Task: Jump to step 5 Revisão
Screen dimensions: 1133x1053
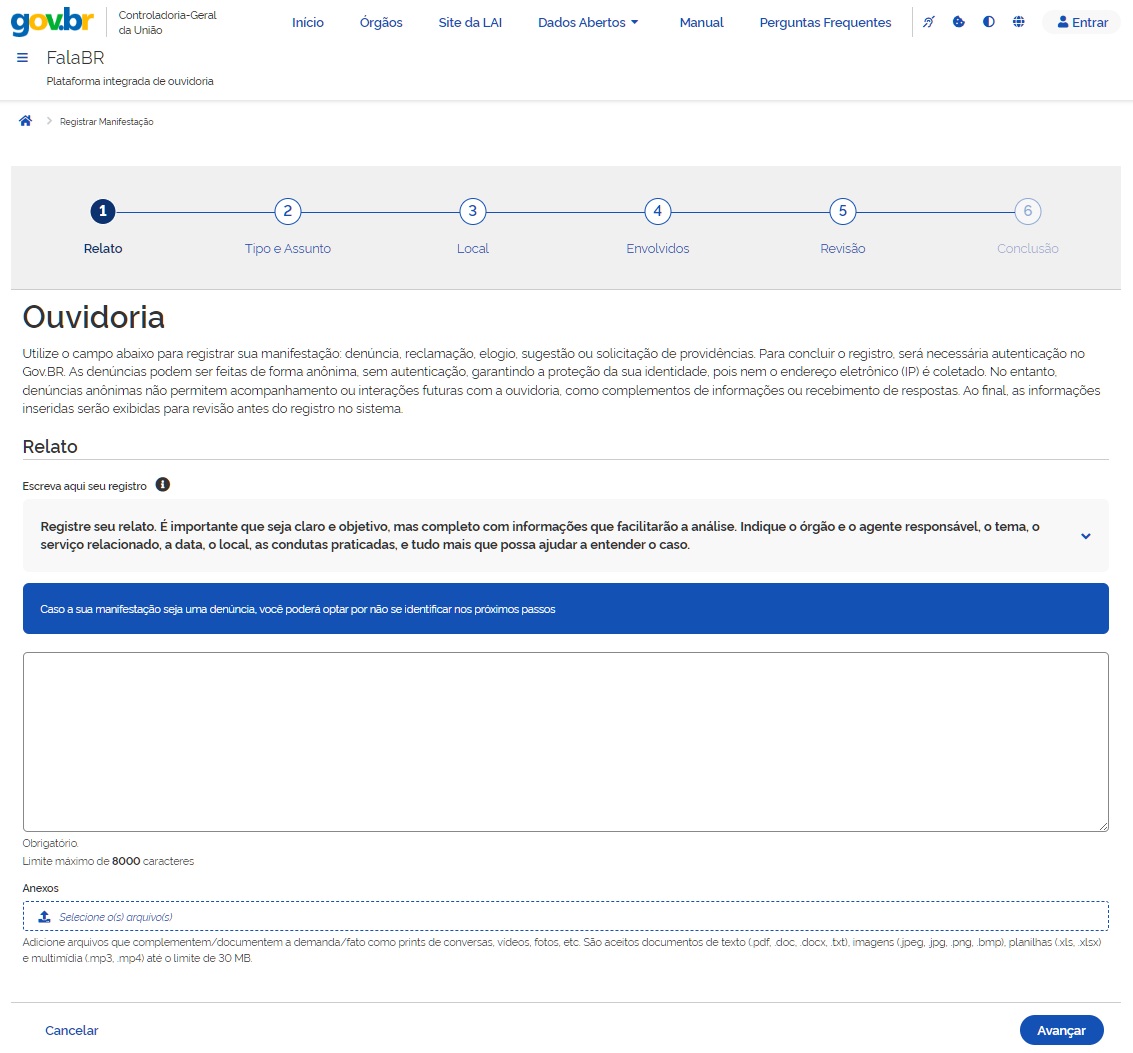Action: (x=843, y=211)
